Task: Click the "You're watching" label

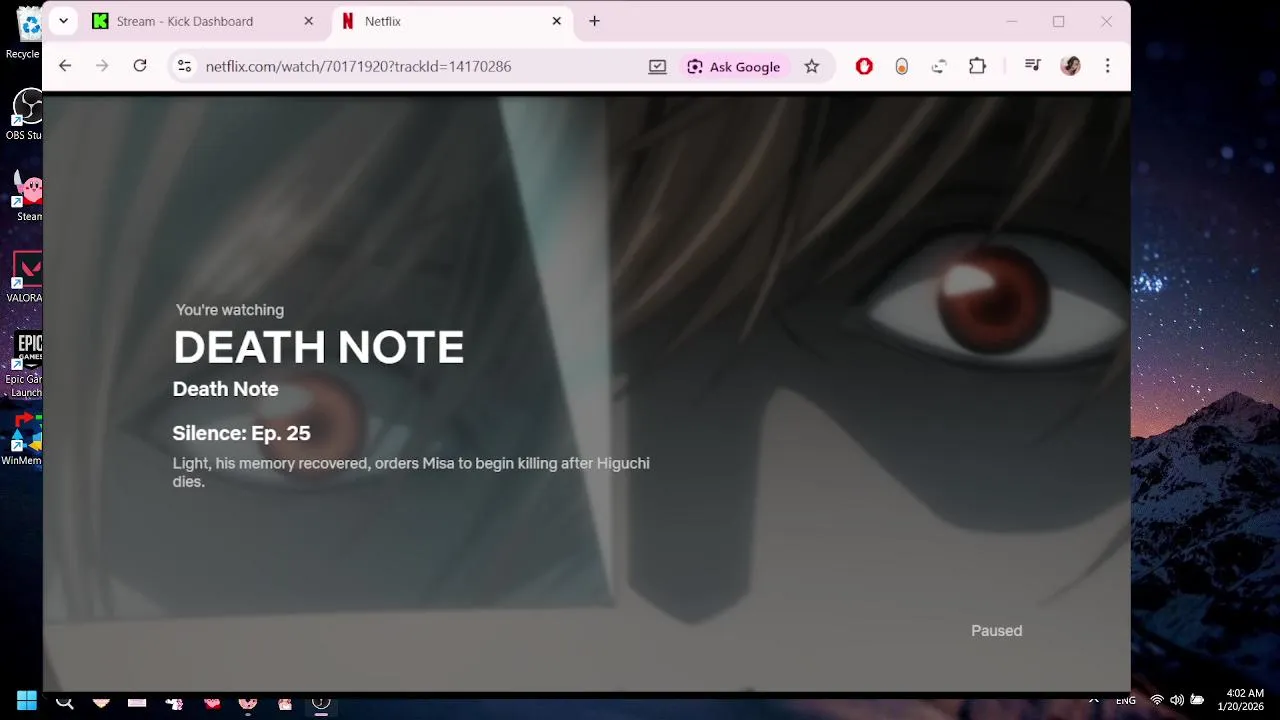Action: click(x=230, y=310)
